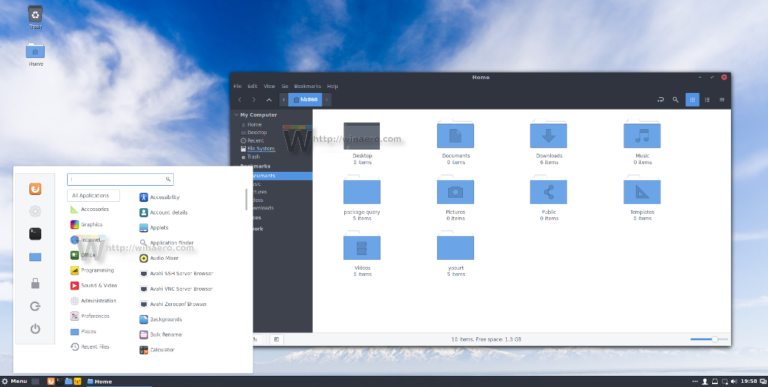
Task: Collapse the My Computer section in sidebar
Action: pos(237,115)
